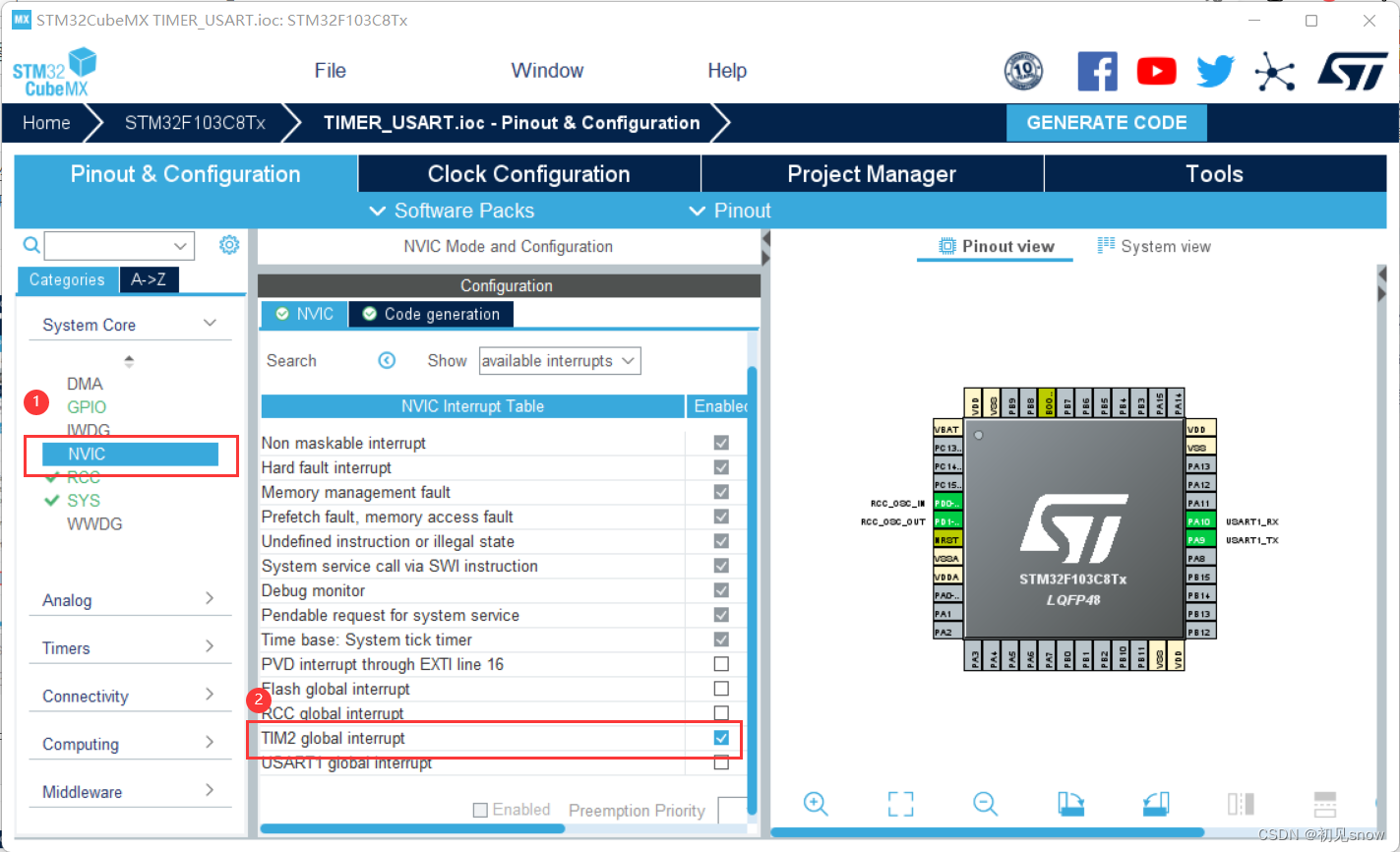Screen dimensions: 1400x852
Task: Disable the TIM2 global interrupt checkbox
Action: [x=721, y=738]
